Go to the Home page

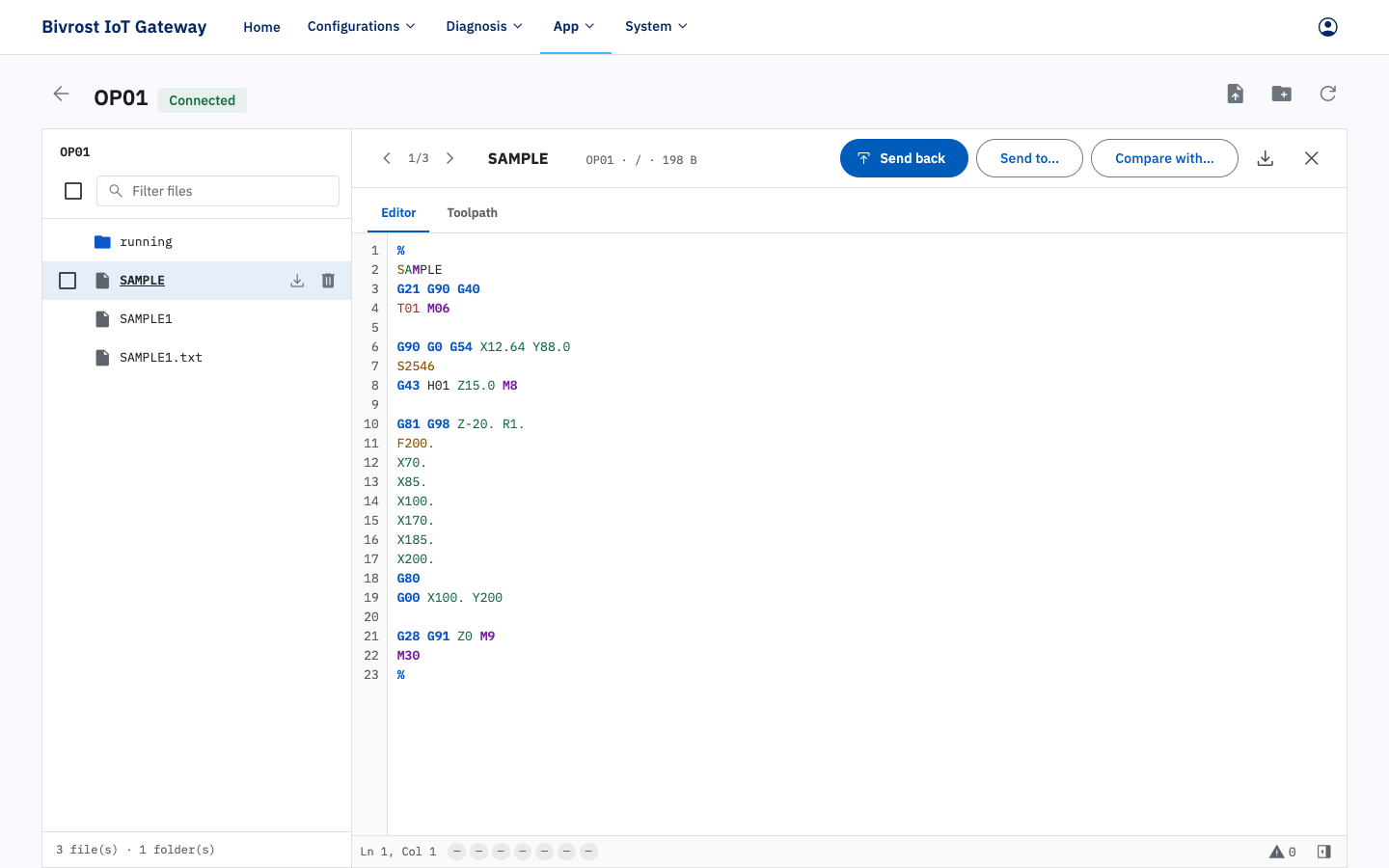(x=261, y=27)
